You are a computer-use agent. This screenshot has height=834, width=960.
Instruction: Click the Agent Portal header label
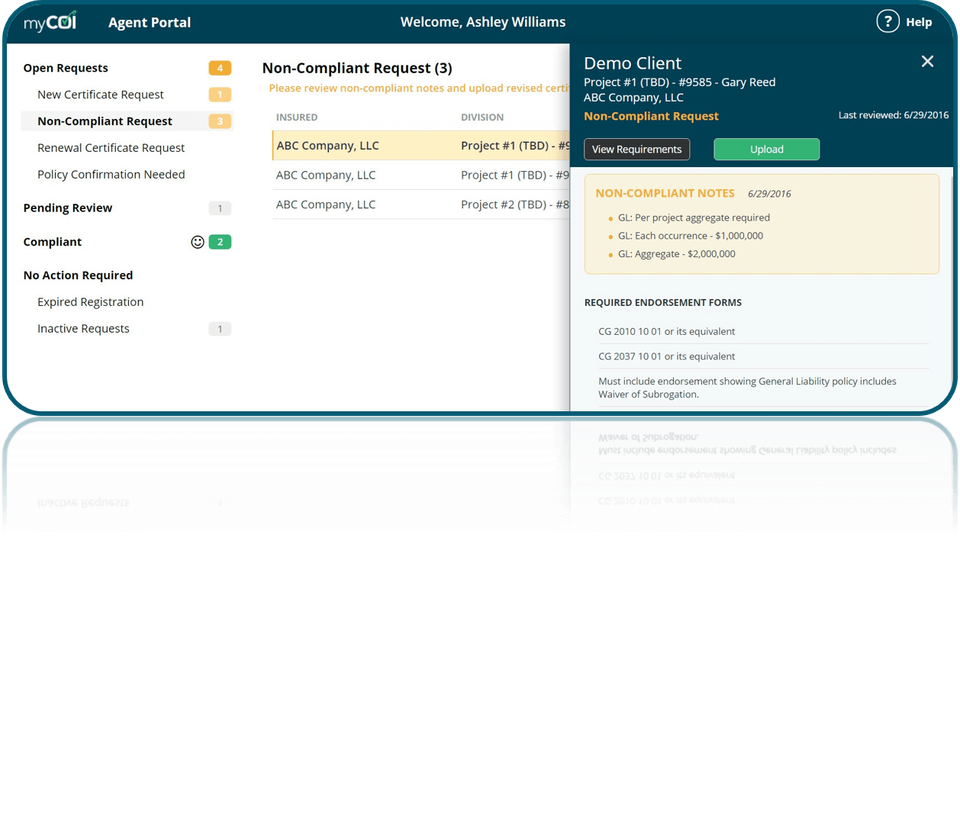149,21
